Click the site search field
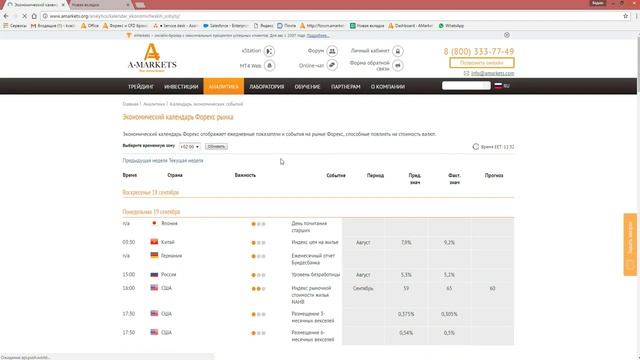The height and width of the screenshot is (360, 640). pyautogui.click(x=466, y=86)
